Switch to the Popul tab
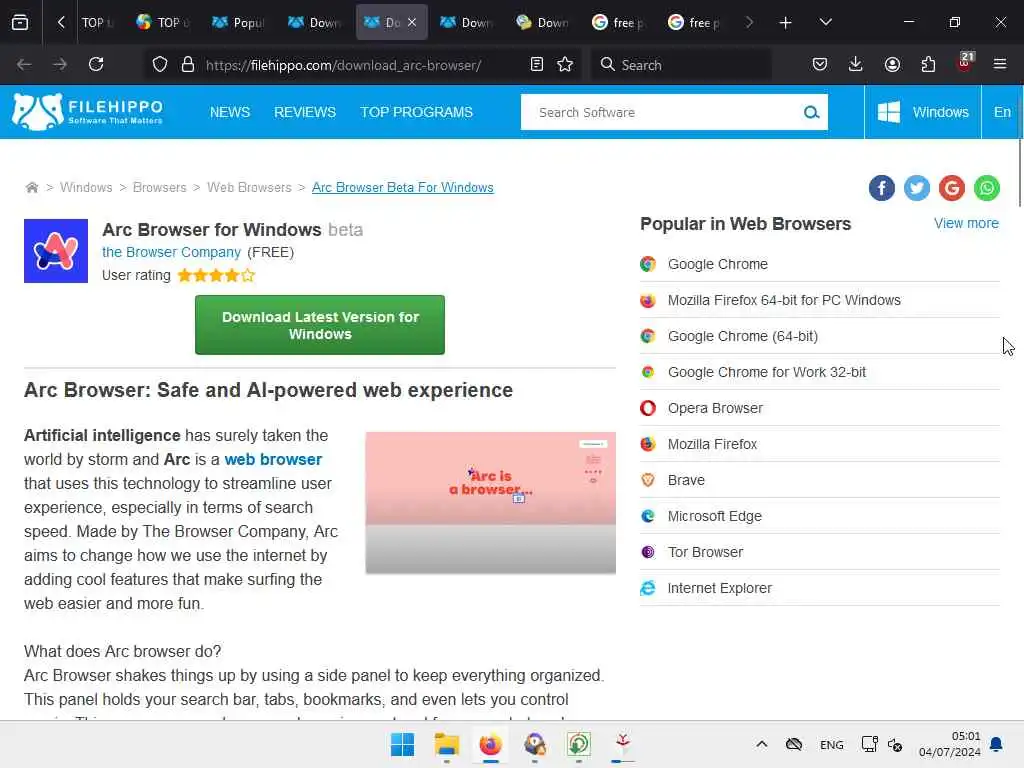The width and height of the screenshot is (1024, 768). point(239,23)
